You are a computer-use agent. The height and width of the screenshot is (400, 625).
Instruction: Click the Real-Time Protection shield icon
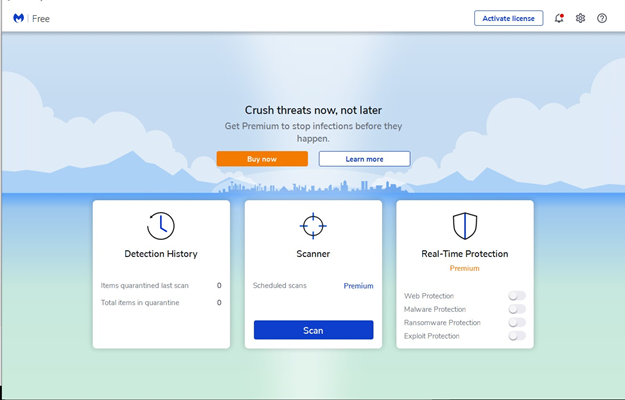click(465, 226)
